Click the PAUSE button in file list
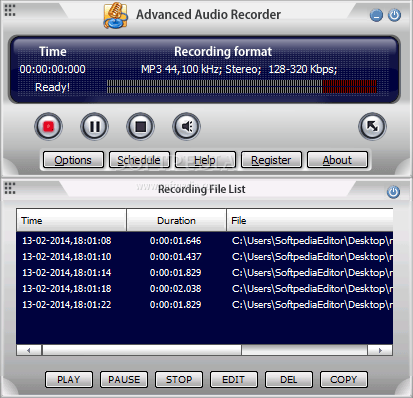The image size is (413, 398). coord(124,379)
